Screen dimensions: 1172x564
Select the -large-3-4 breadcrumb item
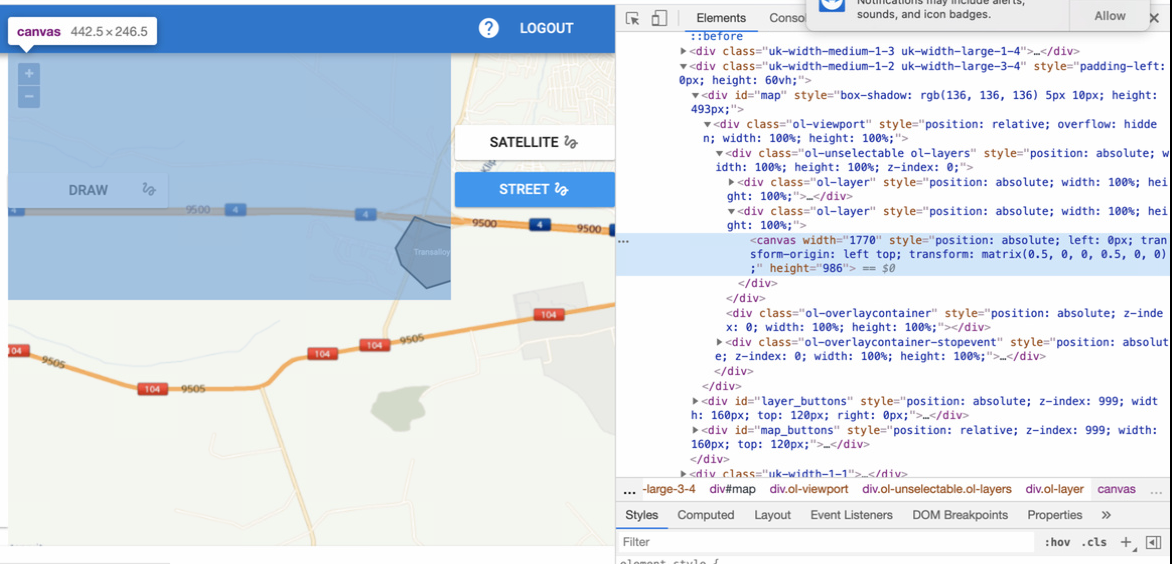pyautogui.click(x=670, y=490)
